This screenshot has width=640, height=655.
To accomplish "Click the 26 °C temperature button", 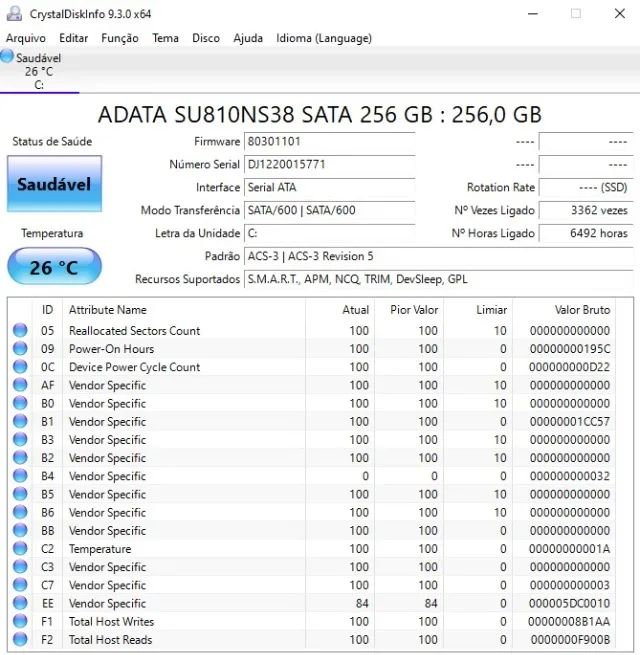I will tap(54, 267).
